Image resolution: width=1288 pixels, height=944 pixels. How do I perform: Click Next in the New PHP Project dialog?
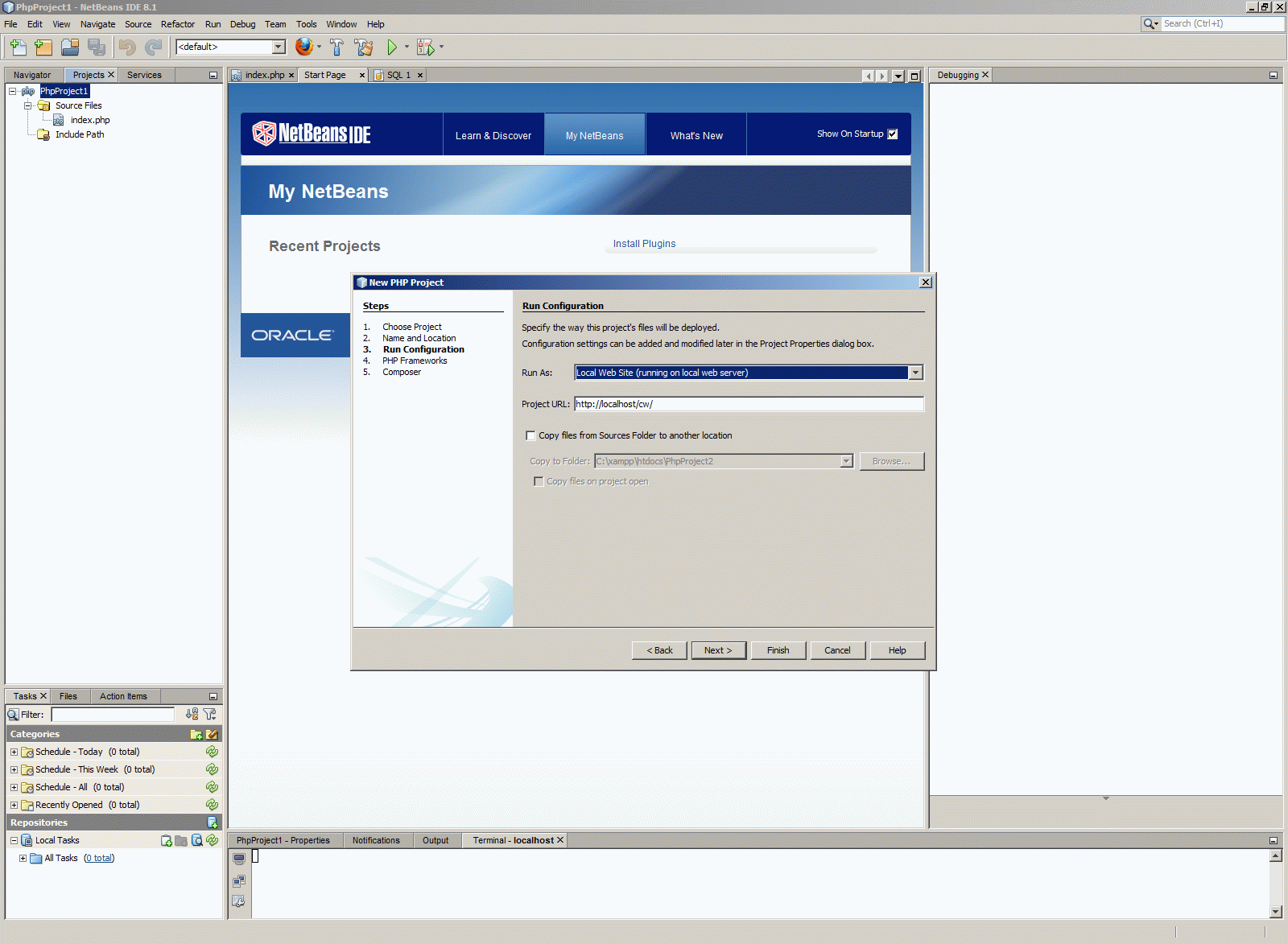[718, 650]
